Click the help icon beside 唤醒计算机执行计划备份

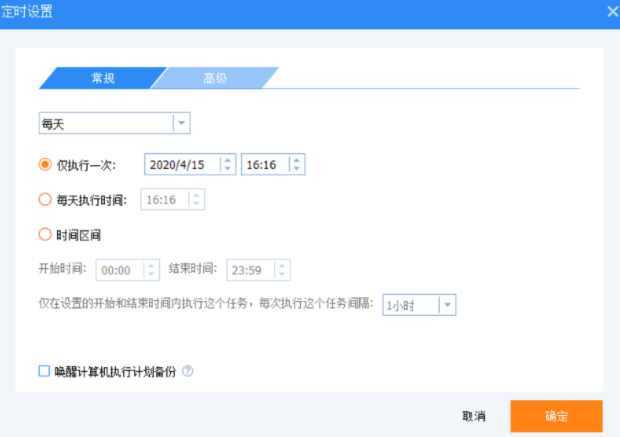(187, 371)
